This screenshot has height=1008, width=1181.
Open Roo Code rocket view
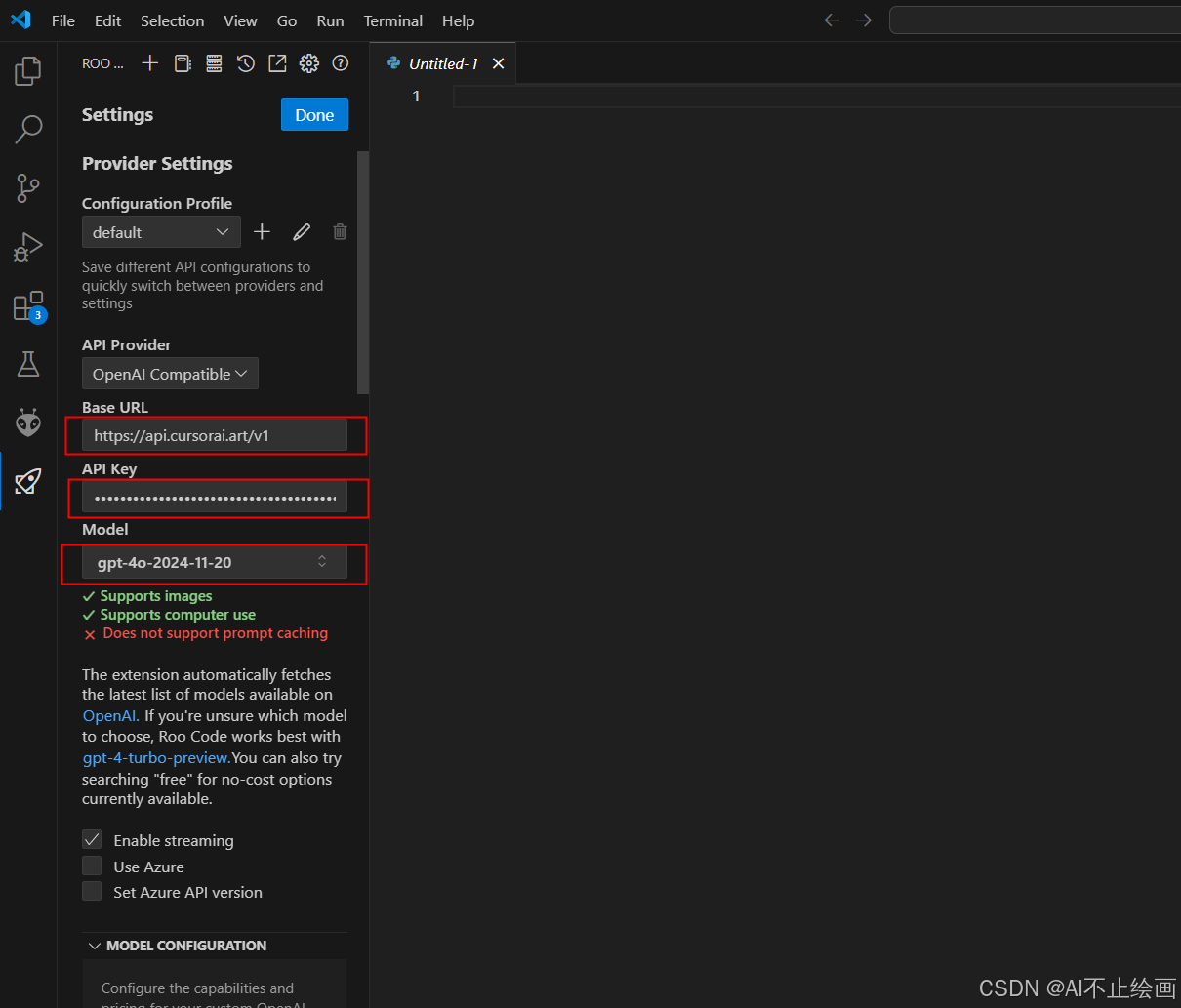click(28, 481)
